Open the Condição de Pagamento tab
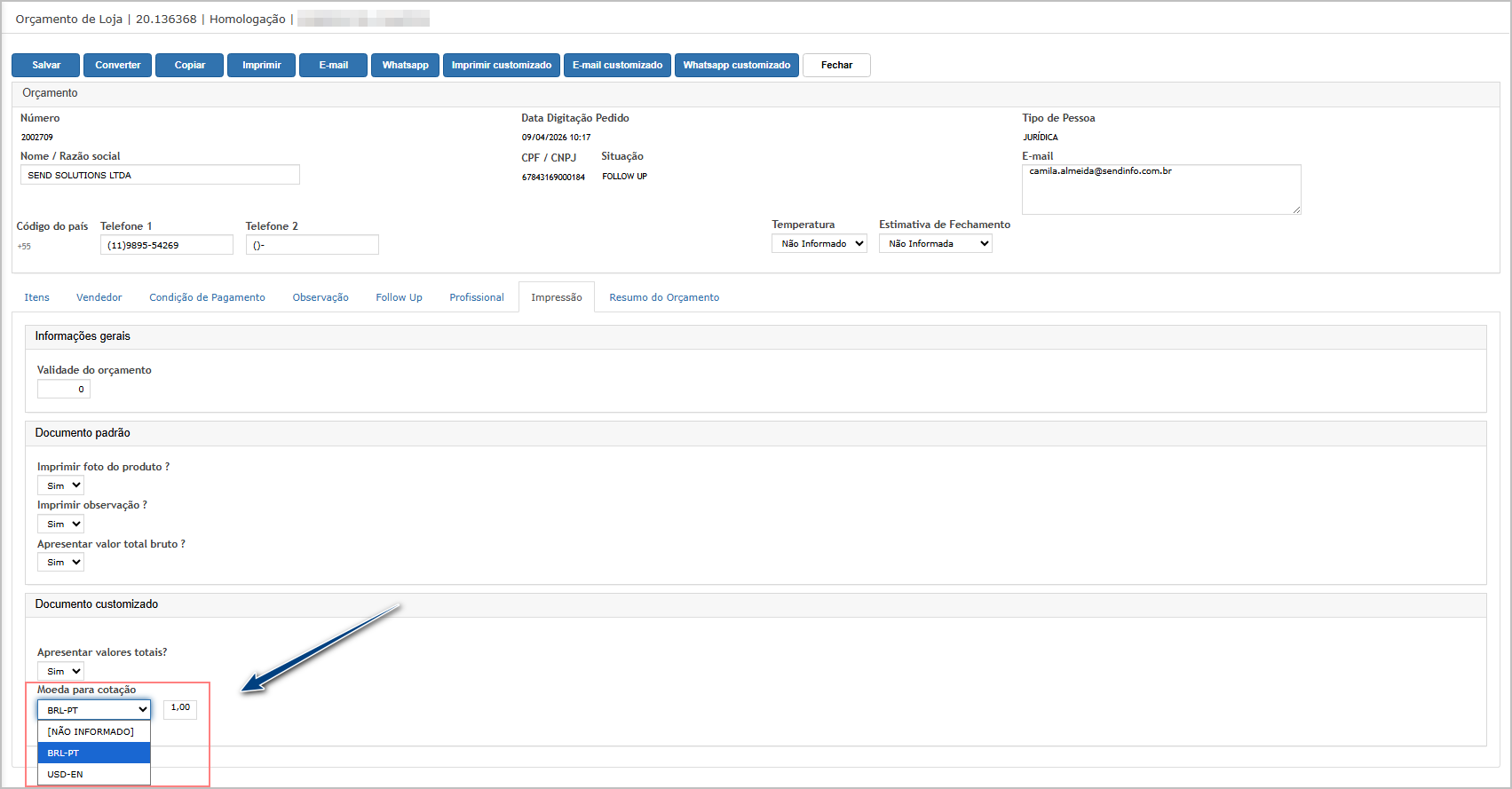 pos(207,298)
